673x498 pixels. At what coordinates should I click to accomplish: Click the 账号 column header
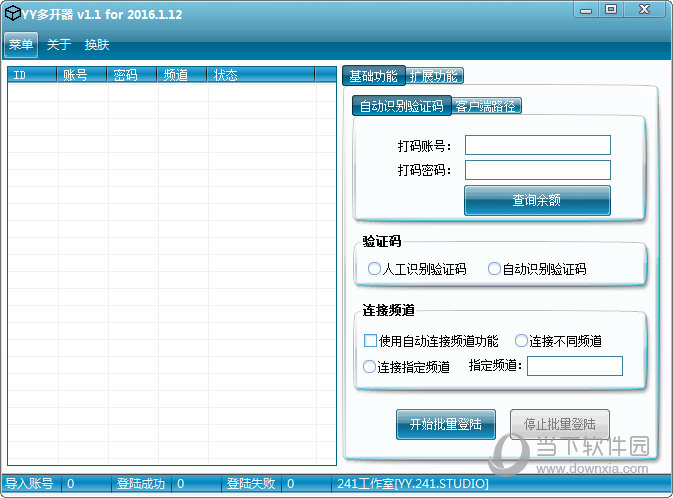coord(82,75)
